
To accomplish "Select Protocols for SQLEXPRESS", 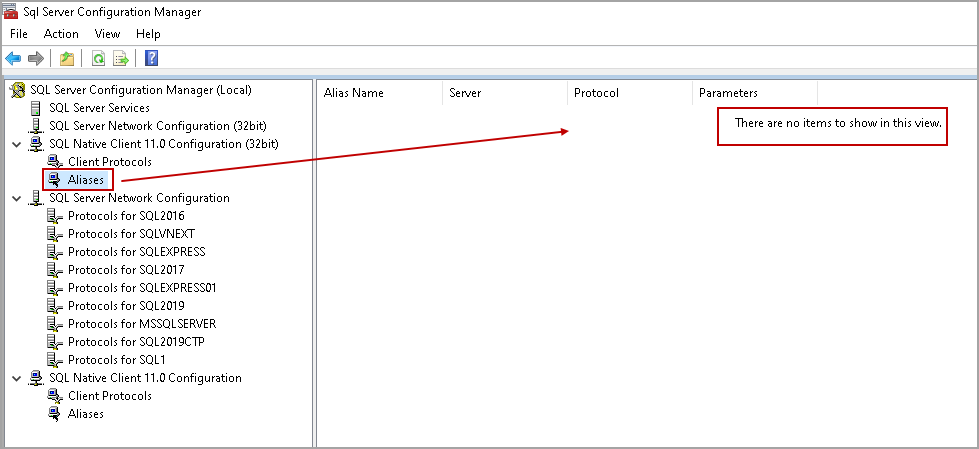I will tap(137, 252).
